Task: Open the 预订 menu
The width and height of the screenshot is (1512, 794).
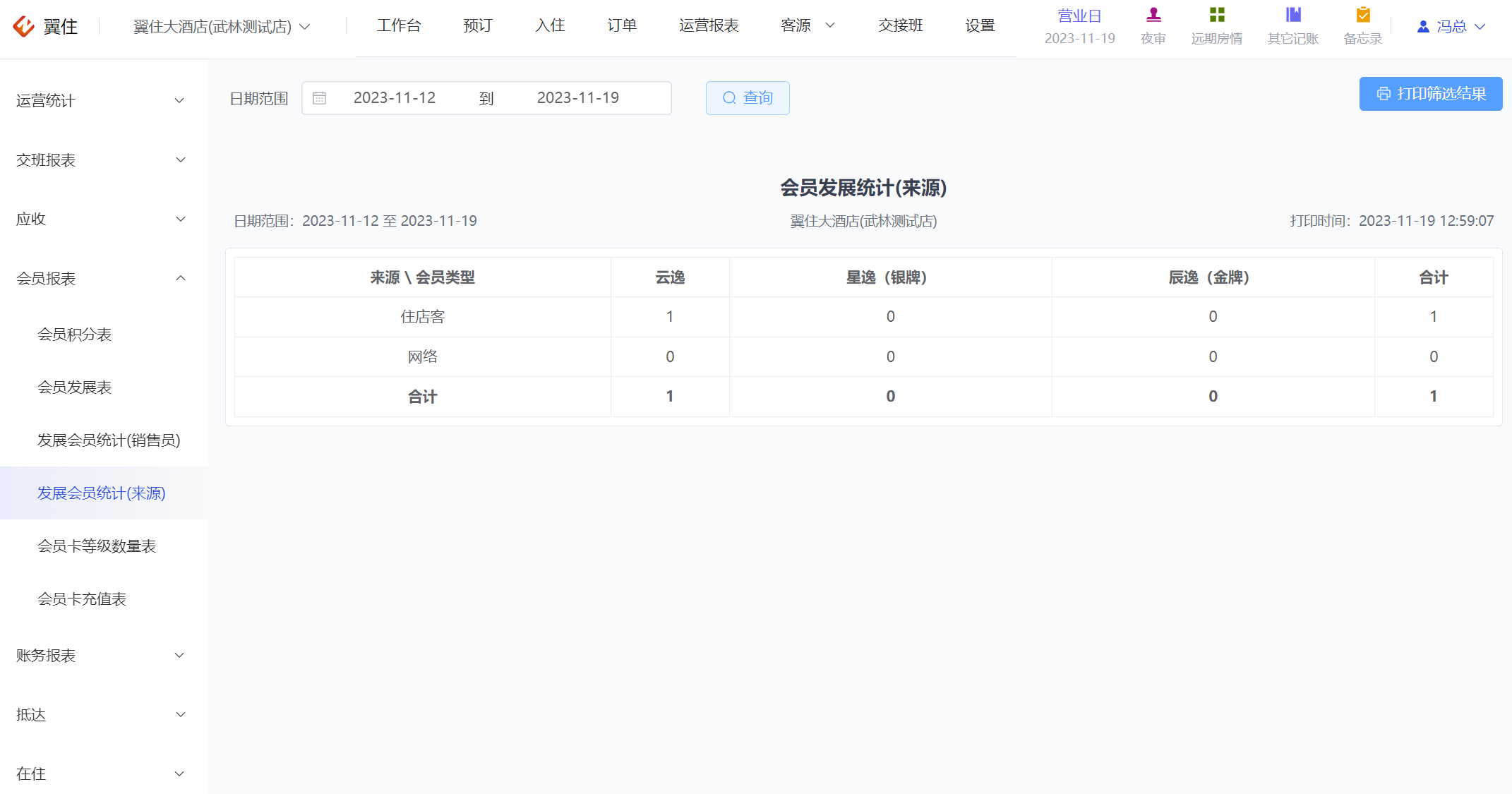Action: point(478,25)
